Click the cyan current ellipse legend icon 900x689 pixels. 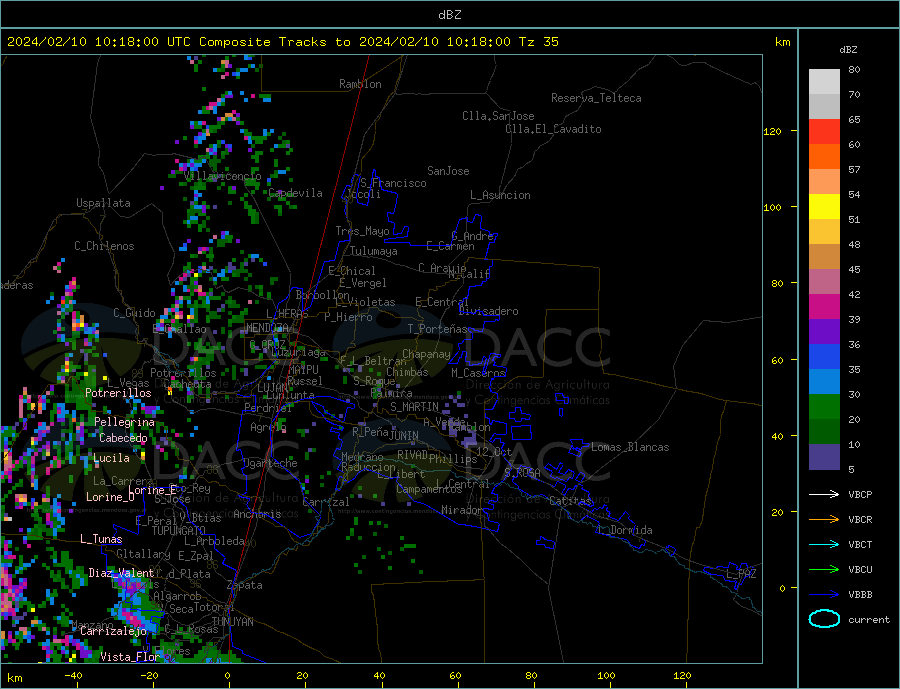[x=824, y=619]
